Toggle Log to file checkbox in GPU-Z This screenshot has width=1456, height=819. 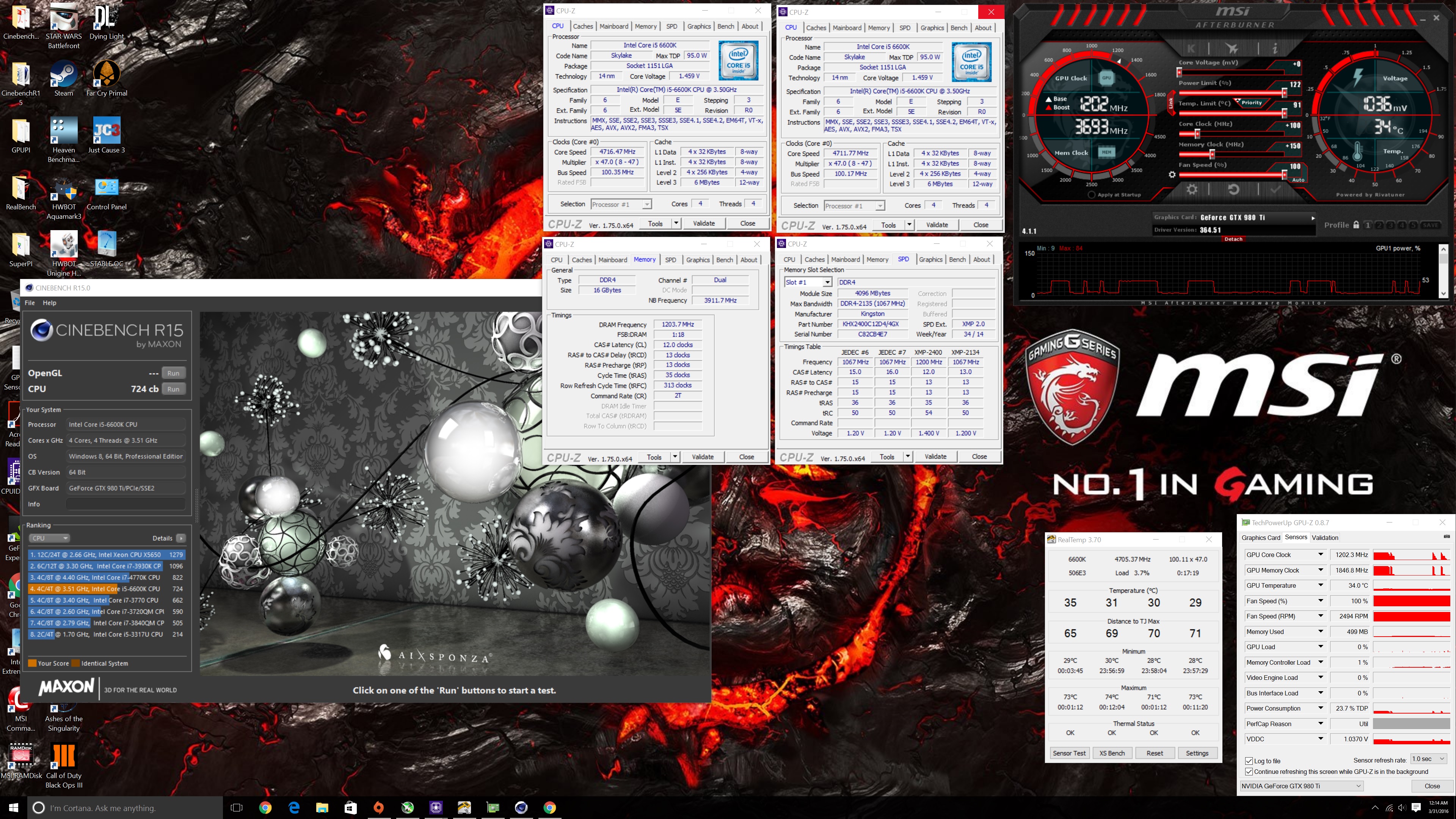[x=1249, y=761]
